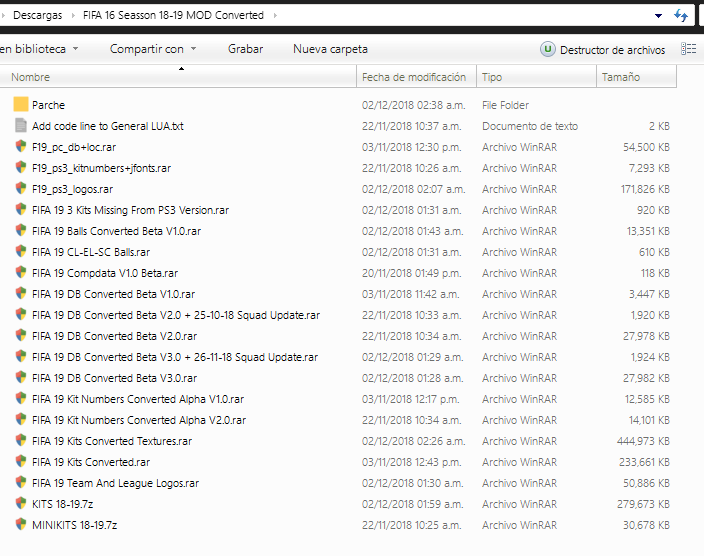Select the icon of FIFA 19 Balls Converted Beta V1.0.rar
Screen dimensions: 704x556
pos(21,230)
